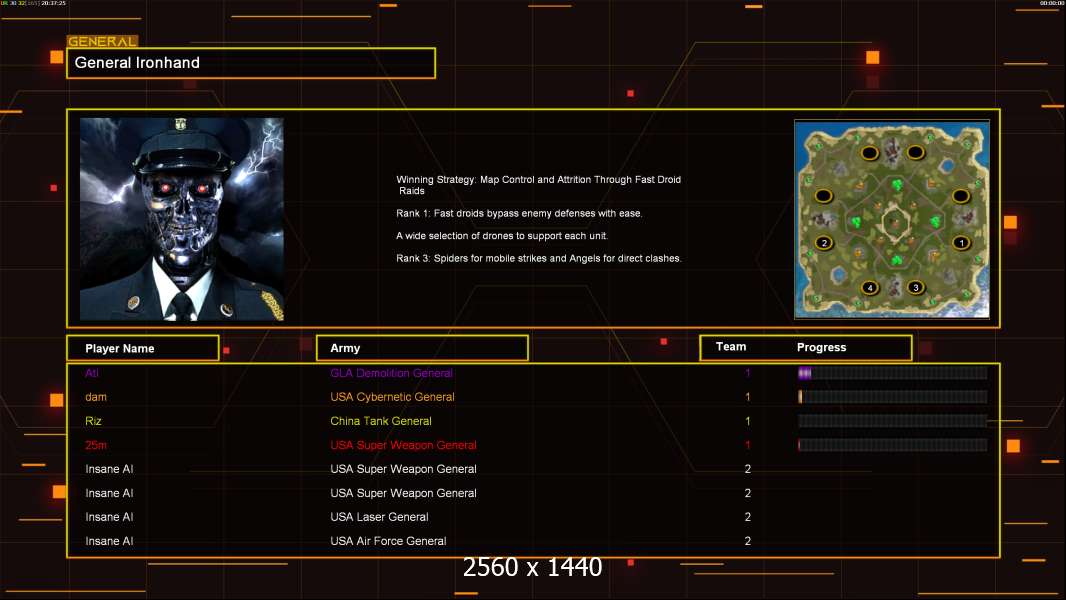Click empty start slot directly above position 2

click(824, 196)
